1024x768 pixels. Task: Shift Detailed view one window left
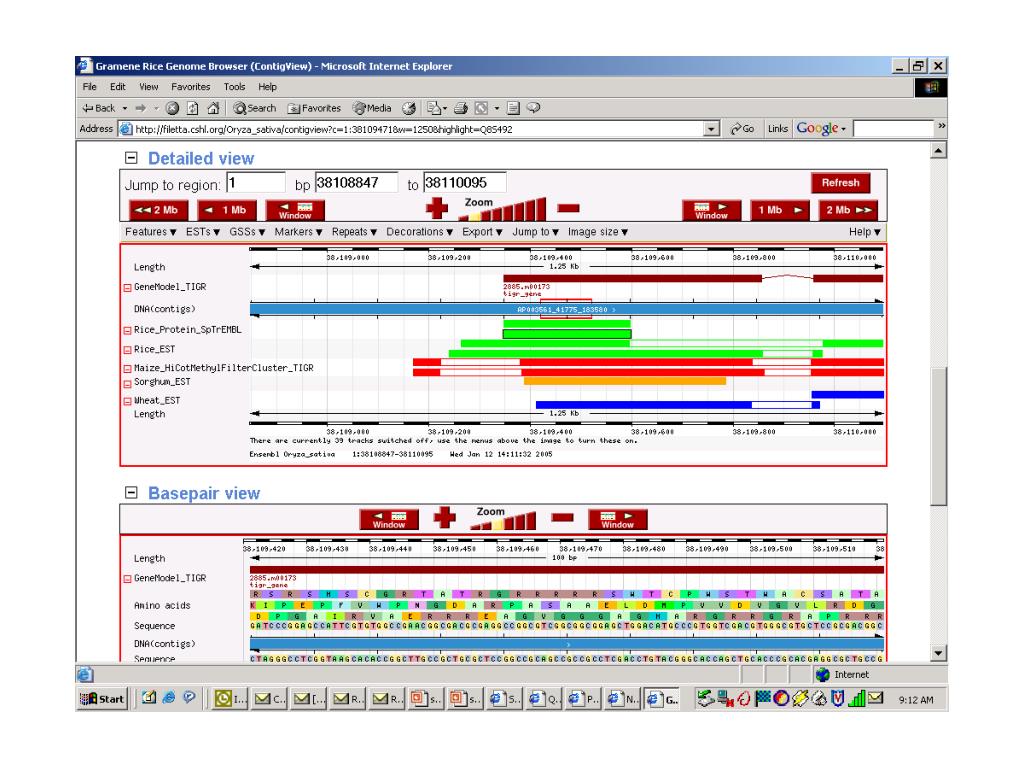tap(295, 210)
